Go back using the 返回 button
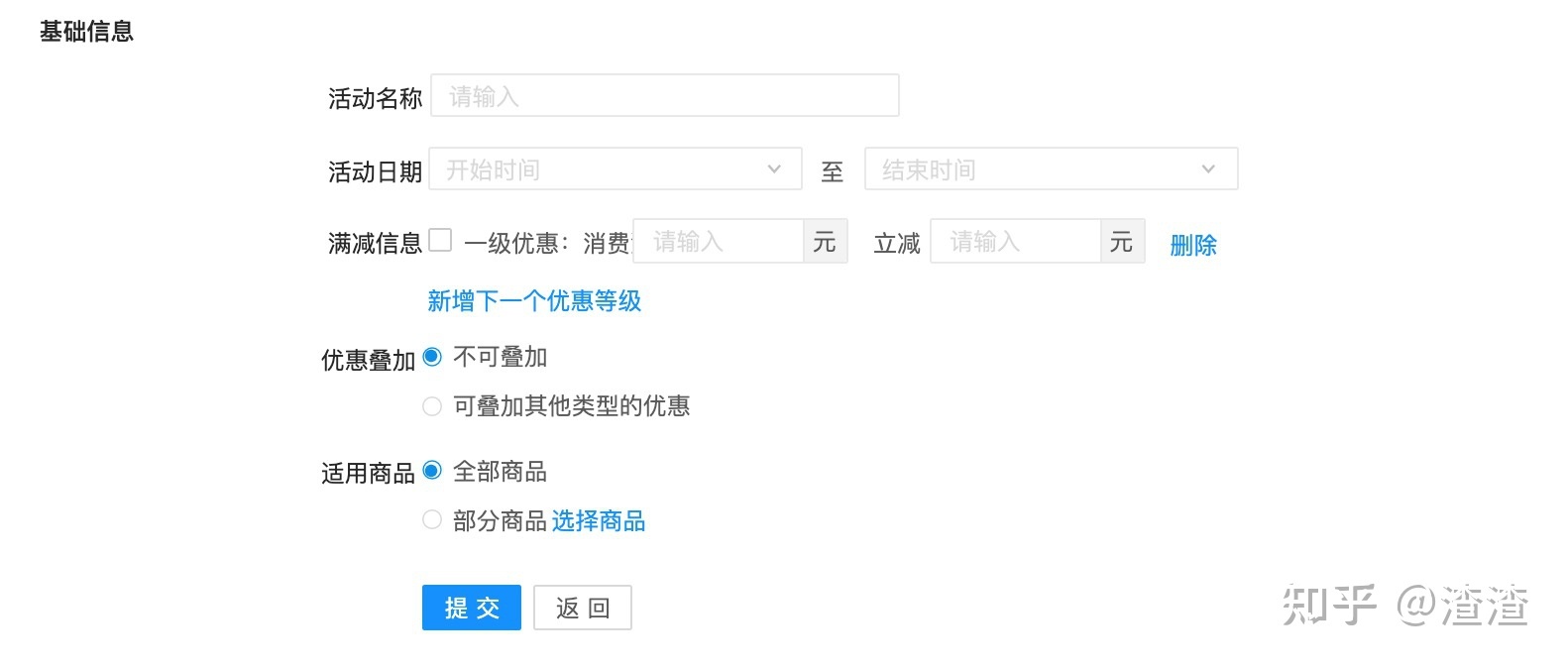This screenshot has height=668, width=1568. coord(583,608)
